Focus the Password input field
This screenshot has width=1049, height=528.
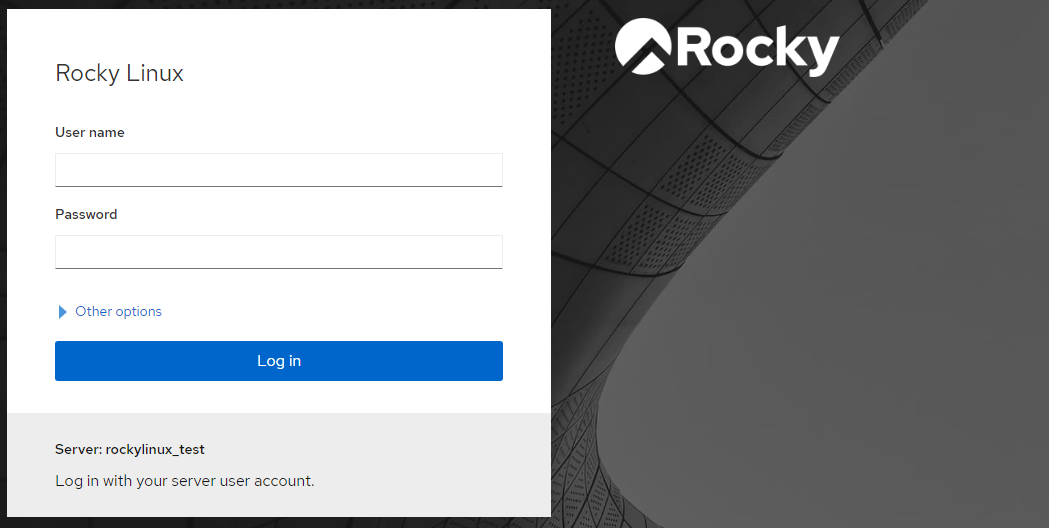[279, 252]
